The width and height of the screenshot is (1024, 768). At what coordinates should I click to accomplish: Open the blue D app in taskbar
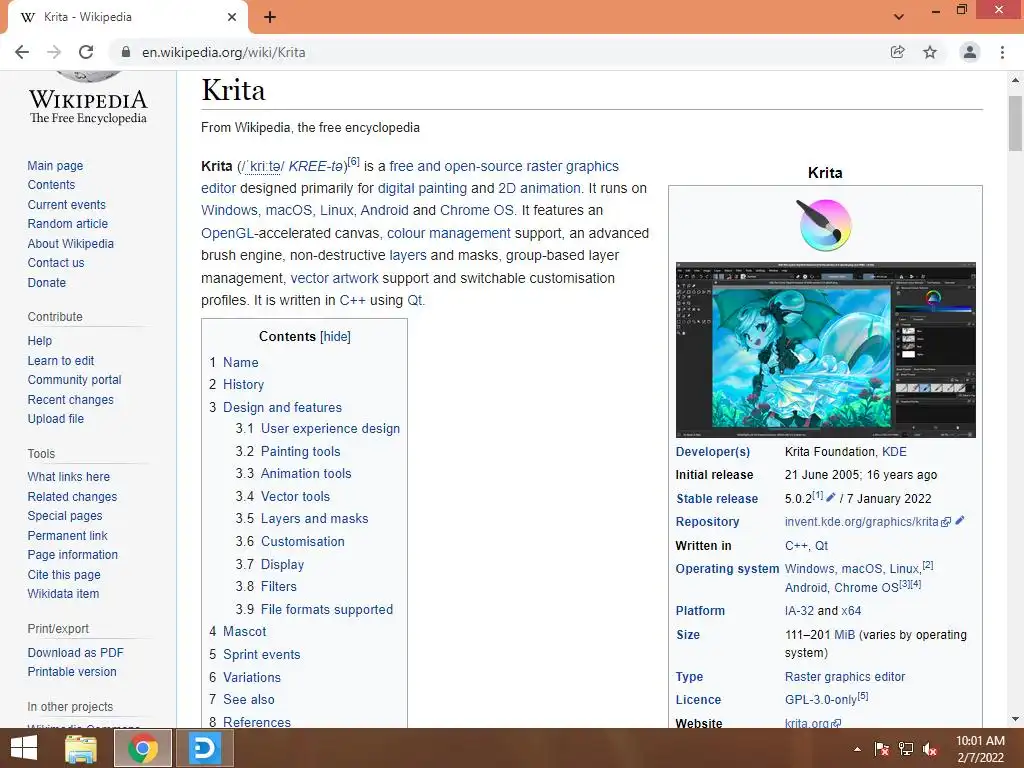point(204,748)
